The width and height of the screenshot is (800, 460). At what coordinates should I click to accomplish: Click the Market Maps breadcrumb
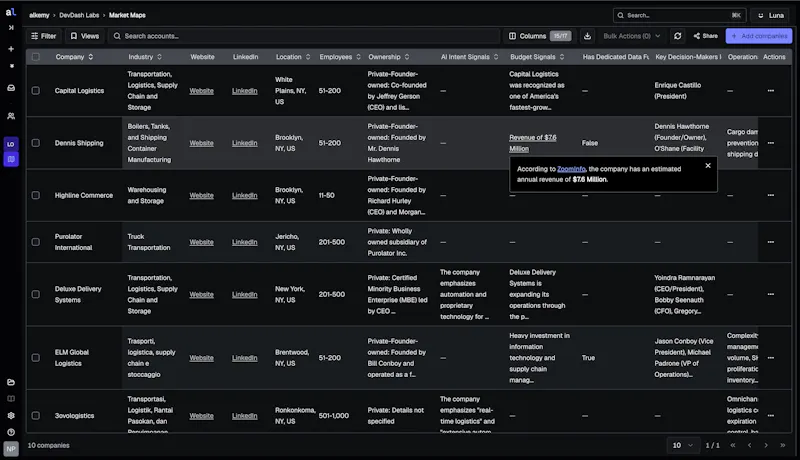127,15
